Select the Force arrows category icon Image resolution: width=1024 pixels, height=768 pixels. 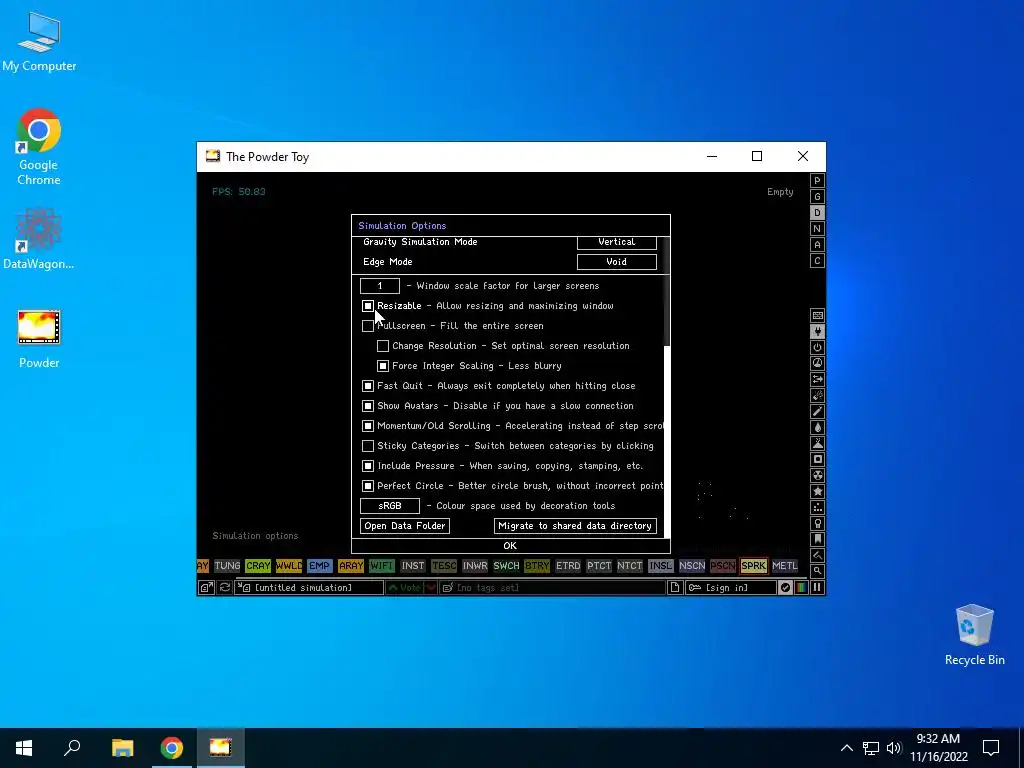coord(817,379)
